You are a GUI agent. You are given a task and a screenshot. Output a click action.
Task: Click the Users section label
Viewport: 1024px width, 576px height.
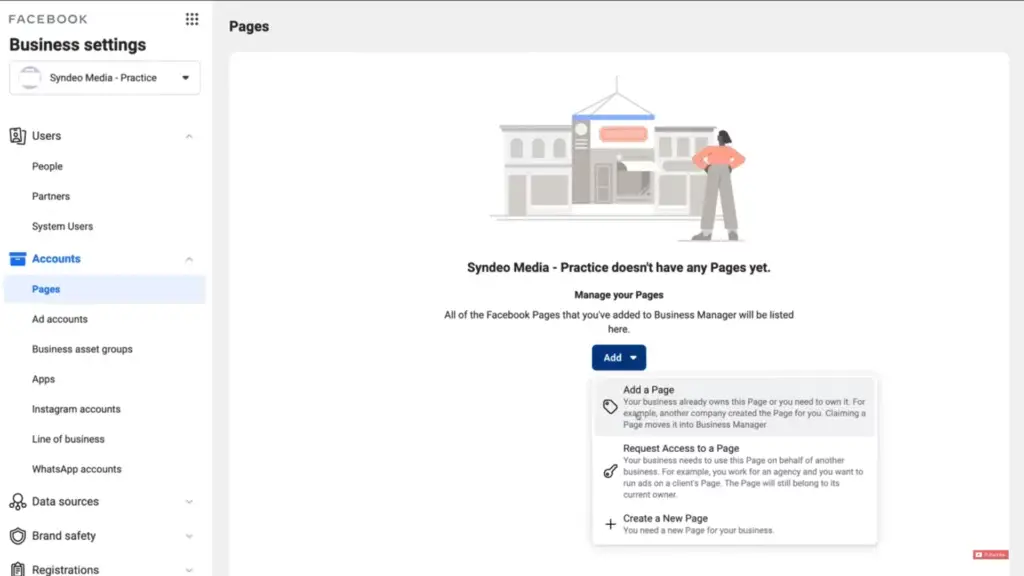click(x=46, y=136)
